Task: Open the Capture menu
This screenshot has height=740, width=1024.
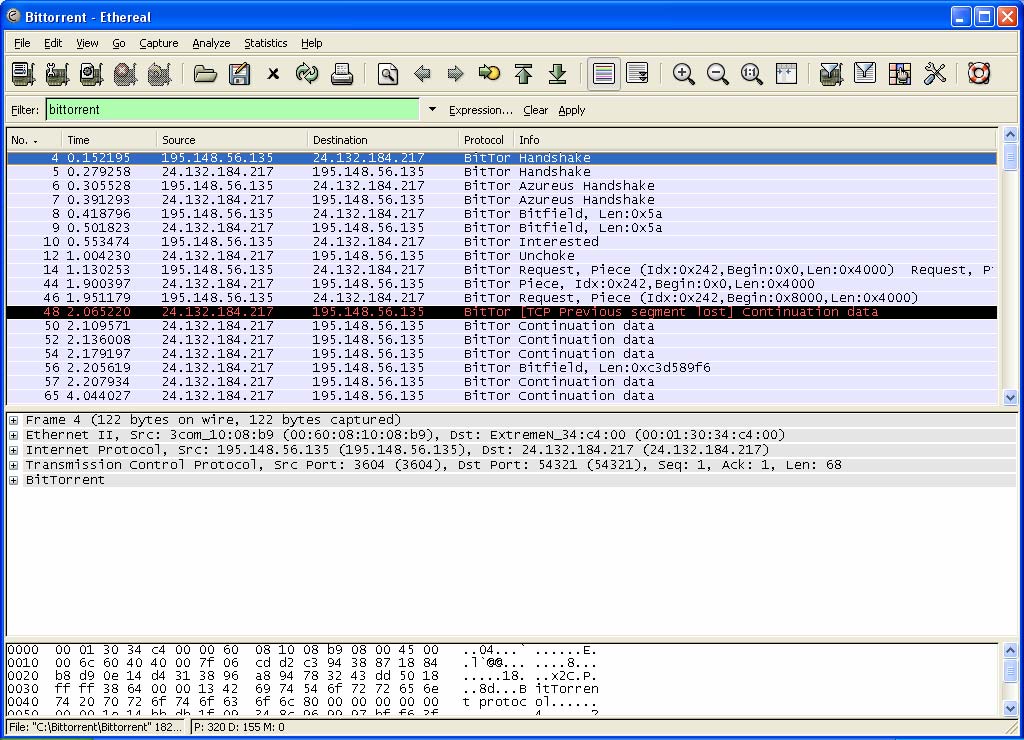Action: point(159,43)
